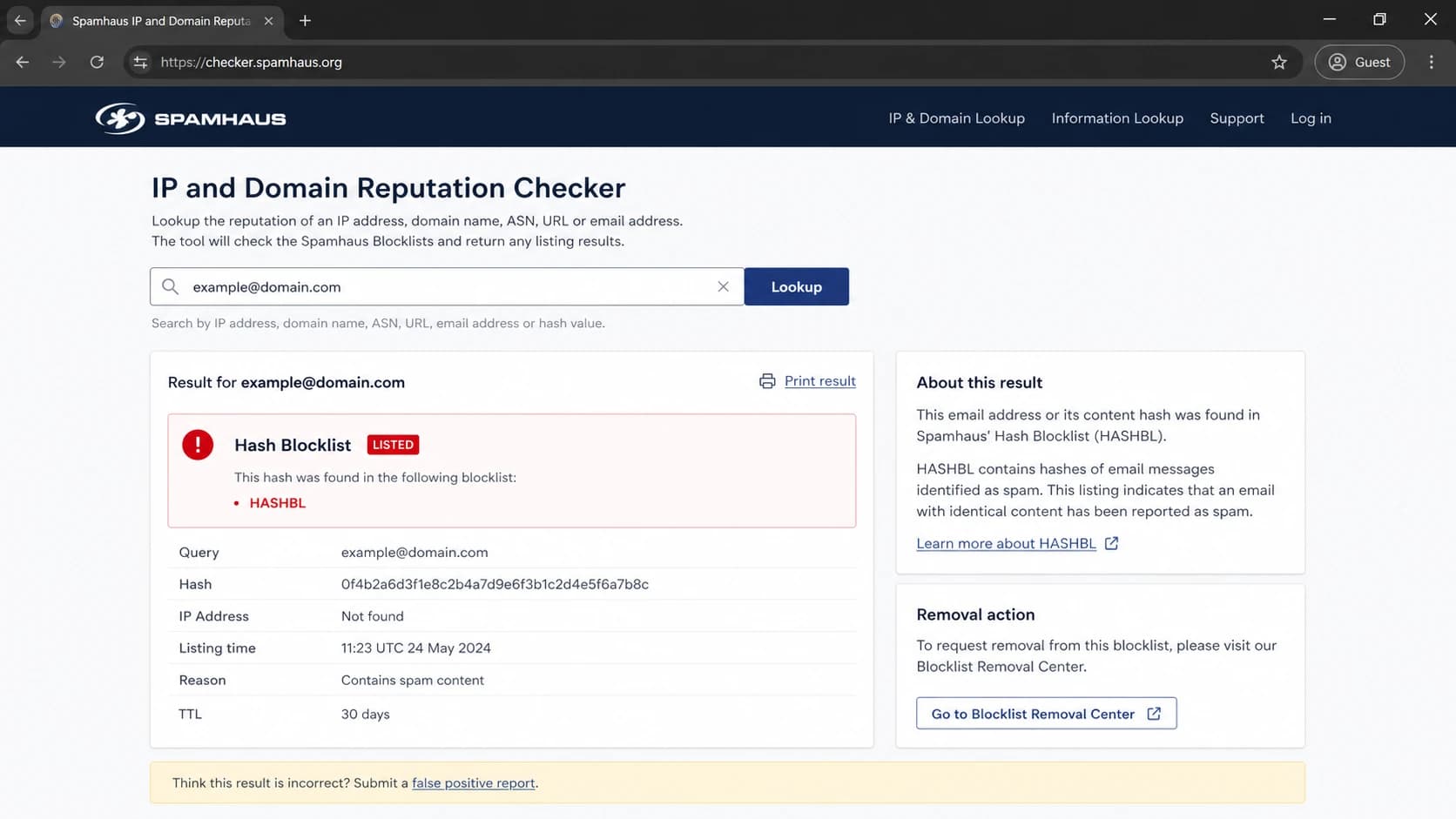Select the hash value 0f4b2a6d3f1e8c...
The width and height of the screenshot is (1456, 819).
pyautogui.click(x=495, y=584)
